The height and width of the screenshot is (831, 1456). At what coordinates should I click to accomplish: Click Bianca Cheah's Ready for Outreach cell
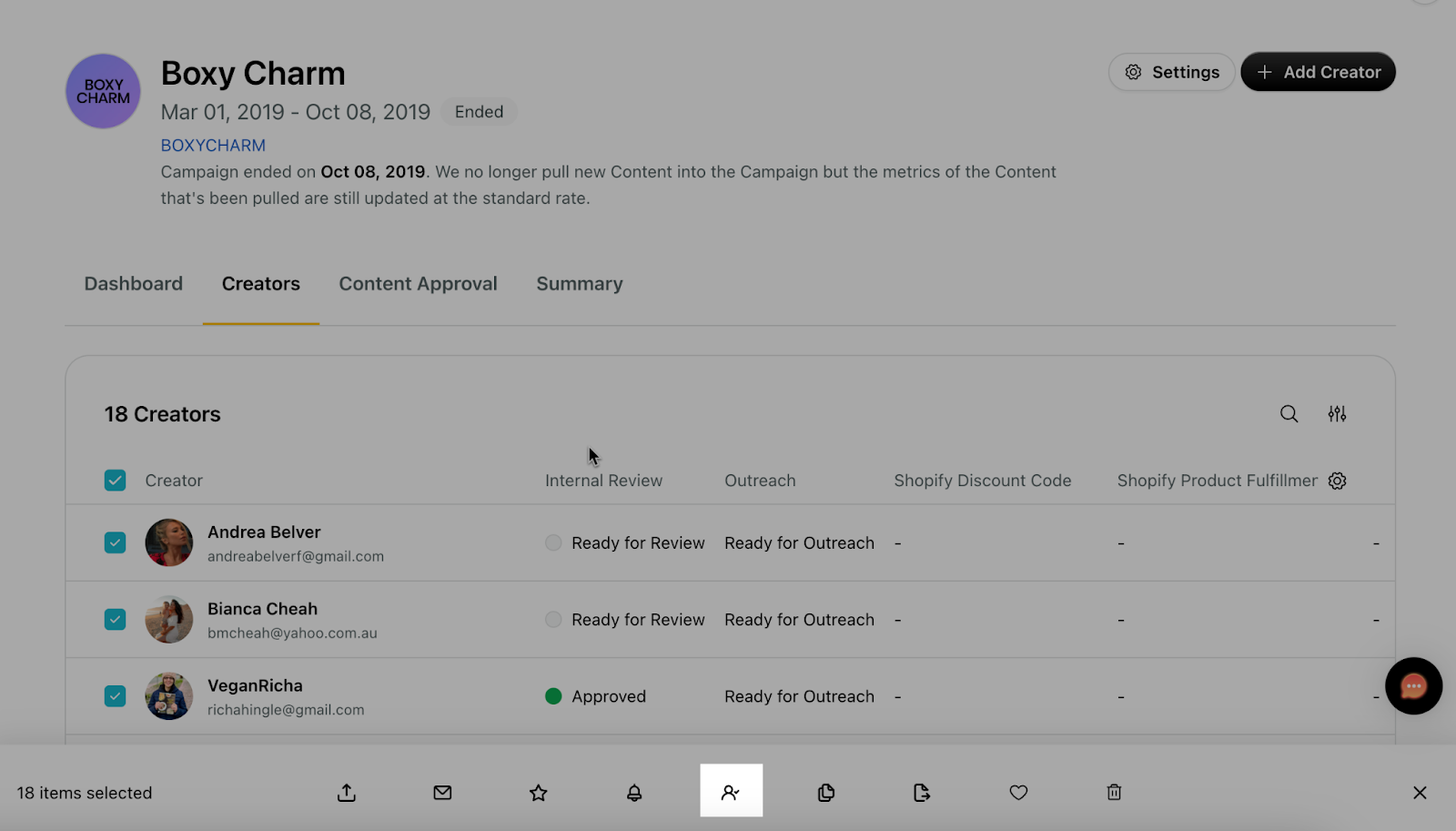[x=799, y=620]
